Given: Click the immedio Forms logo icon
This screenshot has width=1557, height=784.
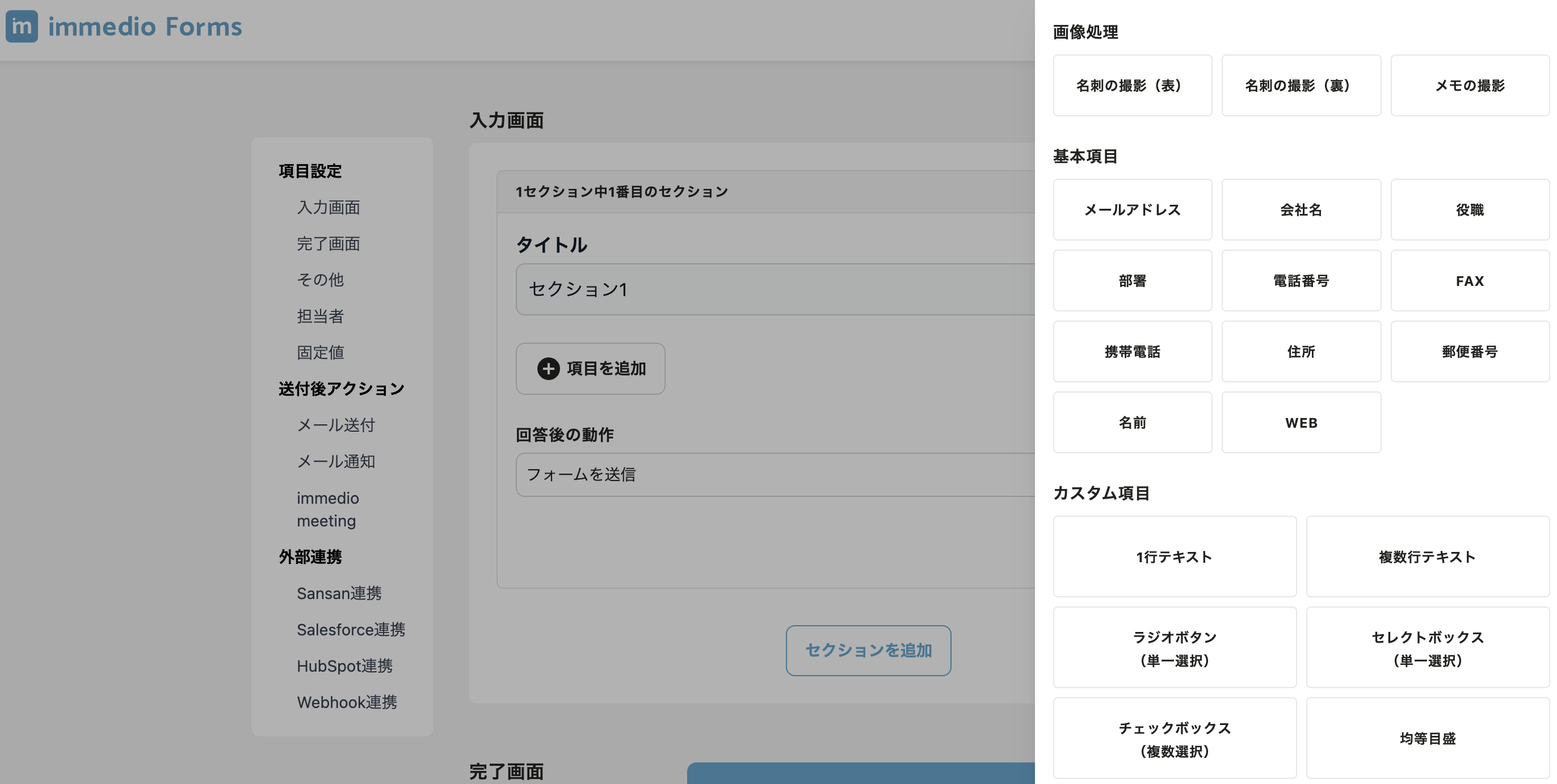Looking at the screenshot, I should coord(22,27).
